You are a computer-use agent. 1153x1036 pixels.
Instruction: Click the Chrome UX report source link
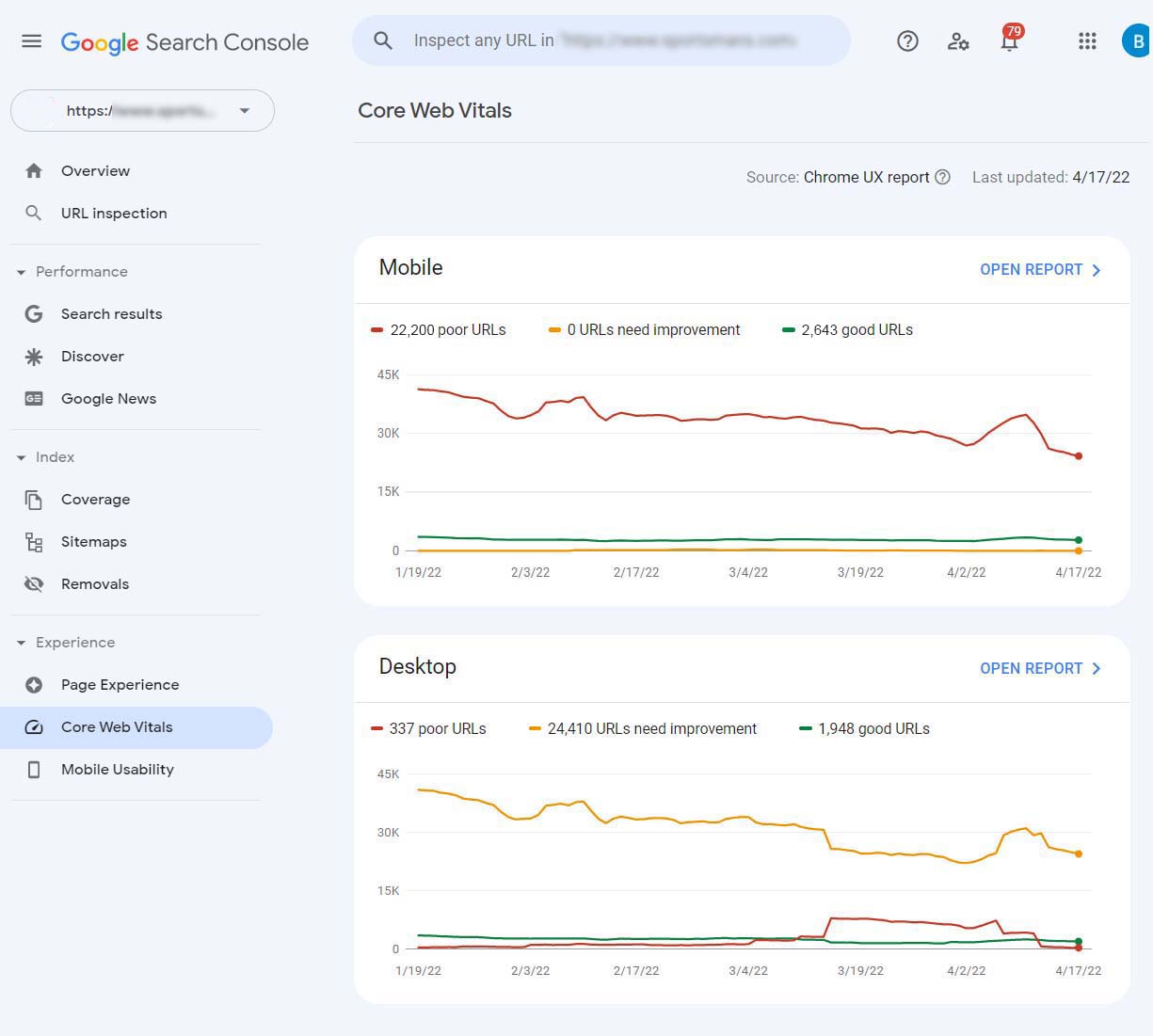(x=866, y=177)
